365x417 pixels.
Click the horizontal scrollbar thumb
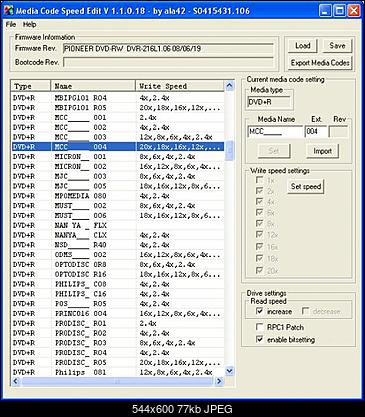pyautogui.click(x=117, y=381)
